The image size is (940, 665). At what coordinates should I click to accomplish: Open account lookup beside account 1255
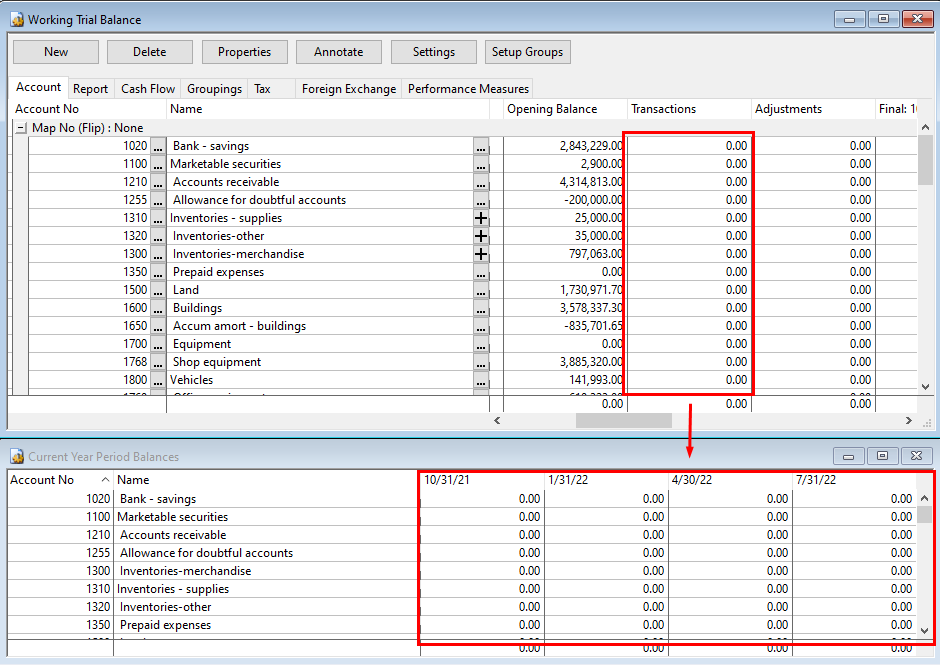pos(158,200)
